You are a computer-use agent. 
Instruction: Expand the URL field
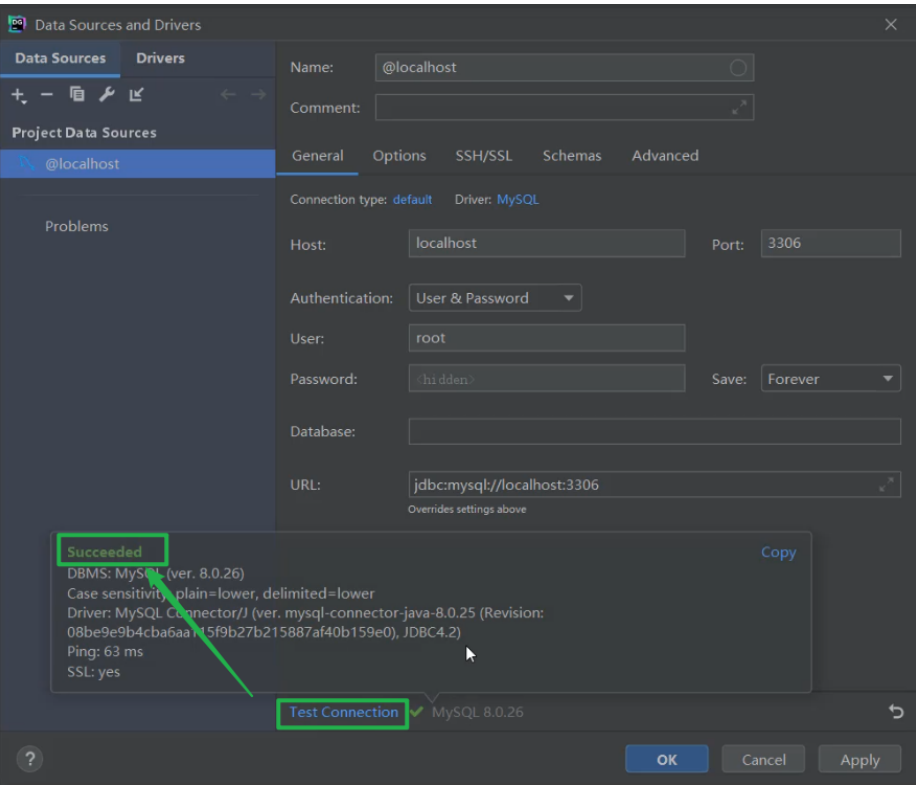pyautogui.click(x=886, y=484)
